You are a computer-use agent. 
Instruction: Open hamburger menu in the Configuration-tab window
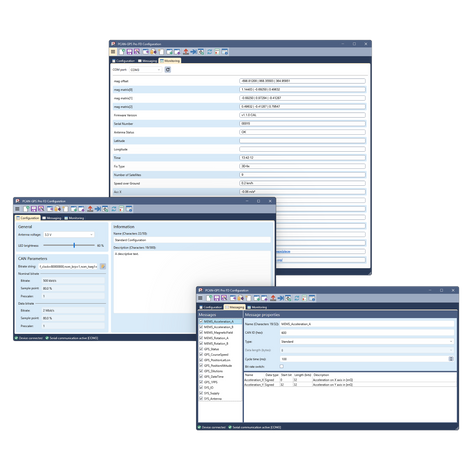coord(17,209)
